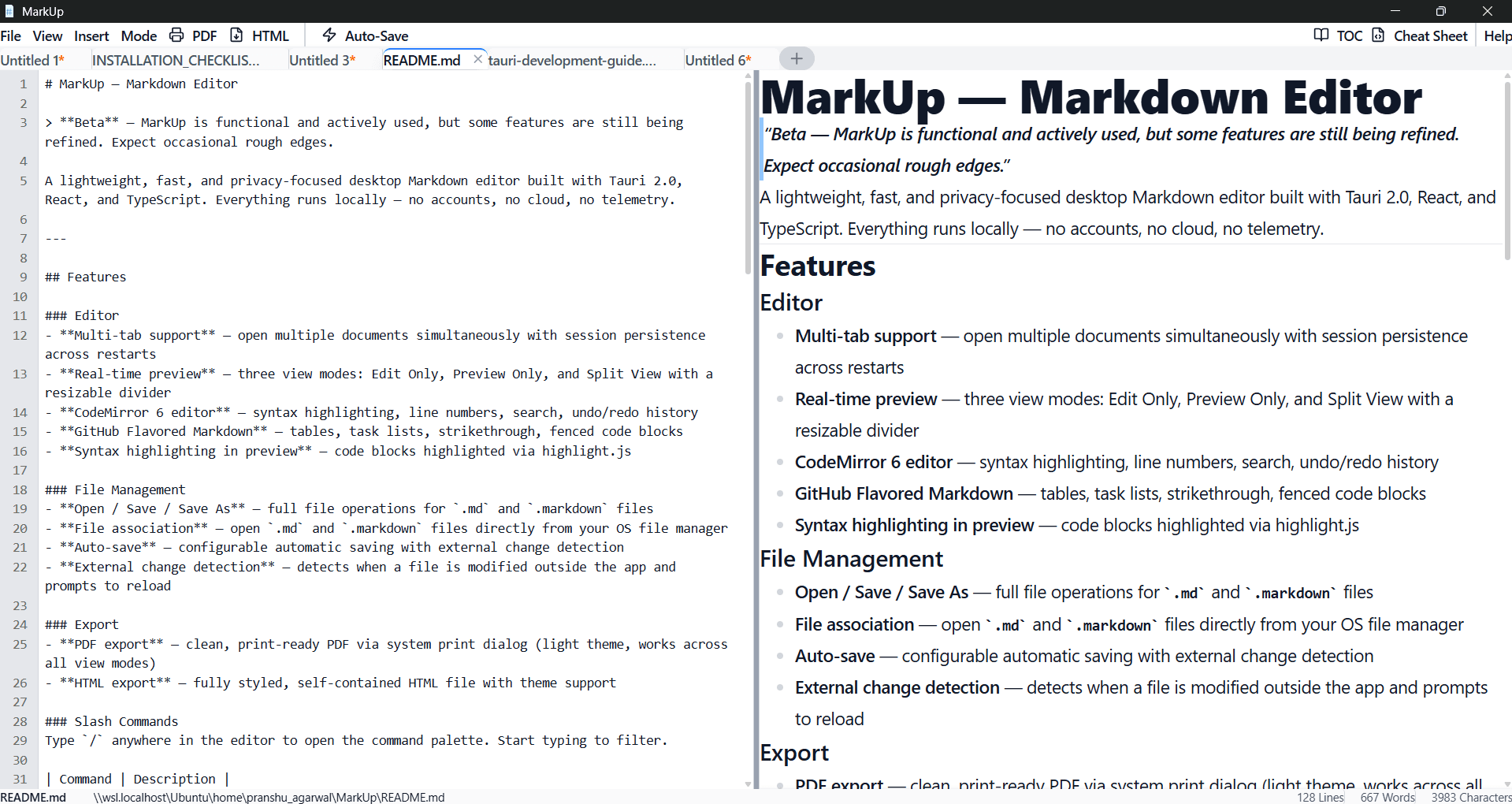The image size is (1512, 804).
Task: Close the README.md tab
Action: click(x=477, y=59)
